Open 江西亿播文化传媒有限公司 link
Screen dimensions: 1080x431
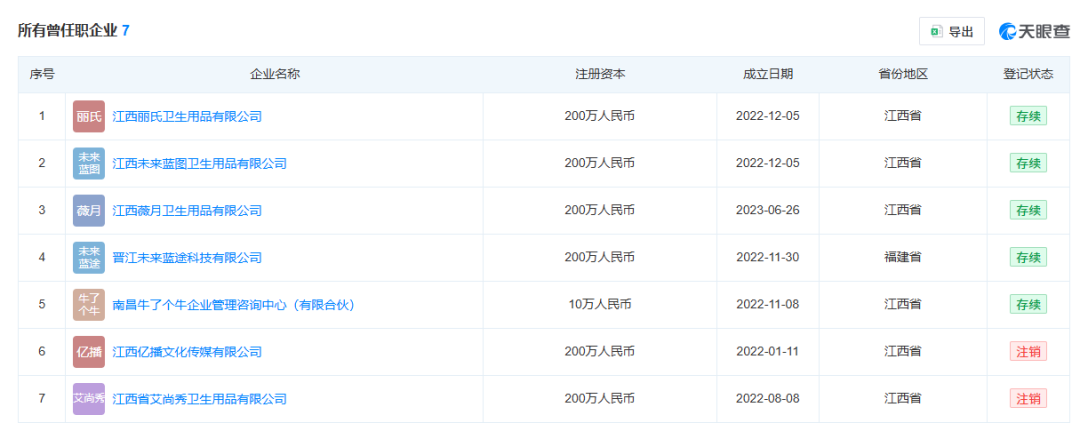[187, 351]
